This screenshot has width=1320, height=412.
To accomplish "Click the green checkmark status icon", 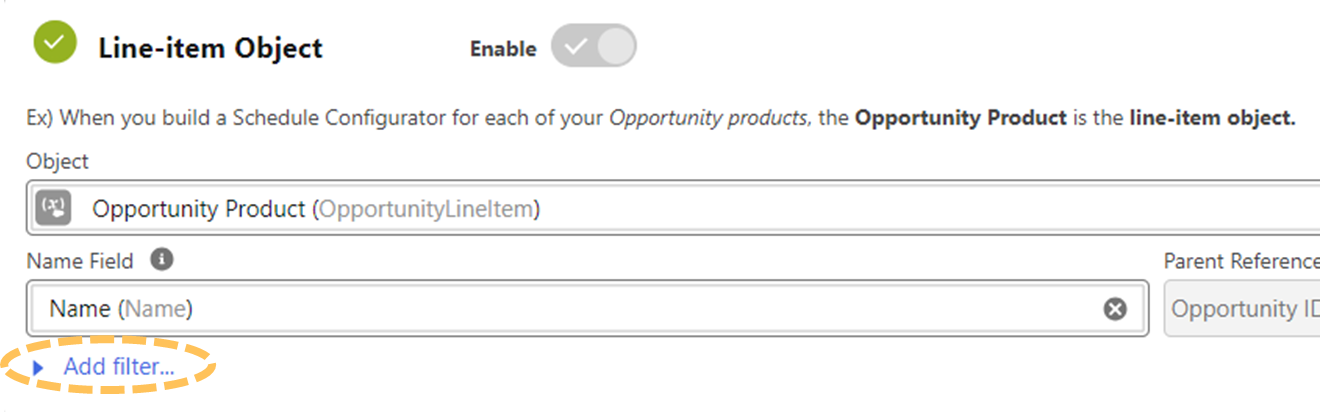I will coord(55,43).
